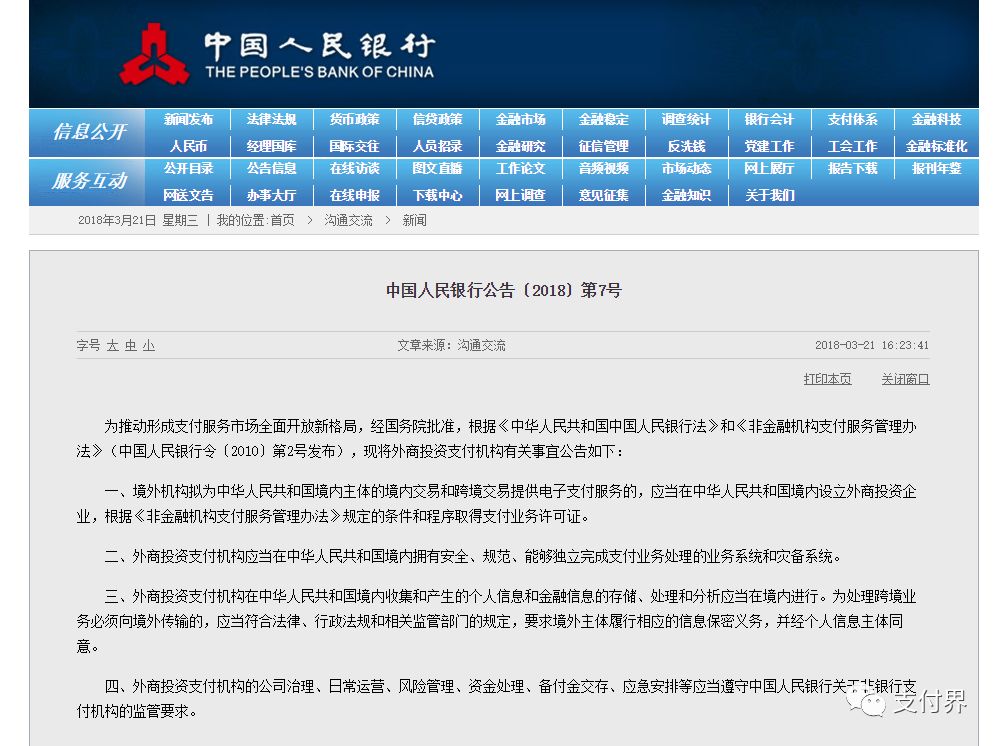Open 新闻发布 navigation item
Screen dimensions: 1000x746
point(188,119)
